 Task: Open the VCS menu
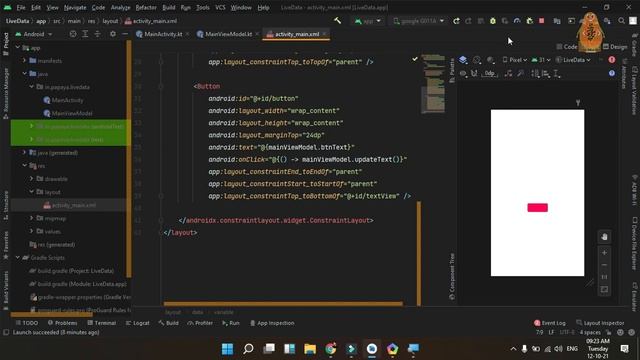click(220, 7)
